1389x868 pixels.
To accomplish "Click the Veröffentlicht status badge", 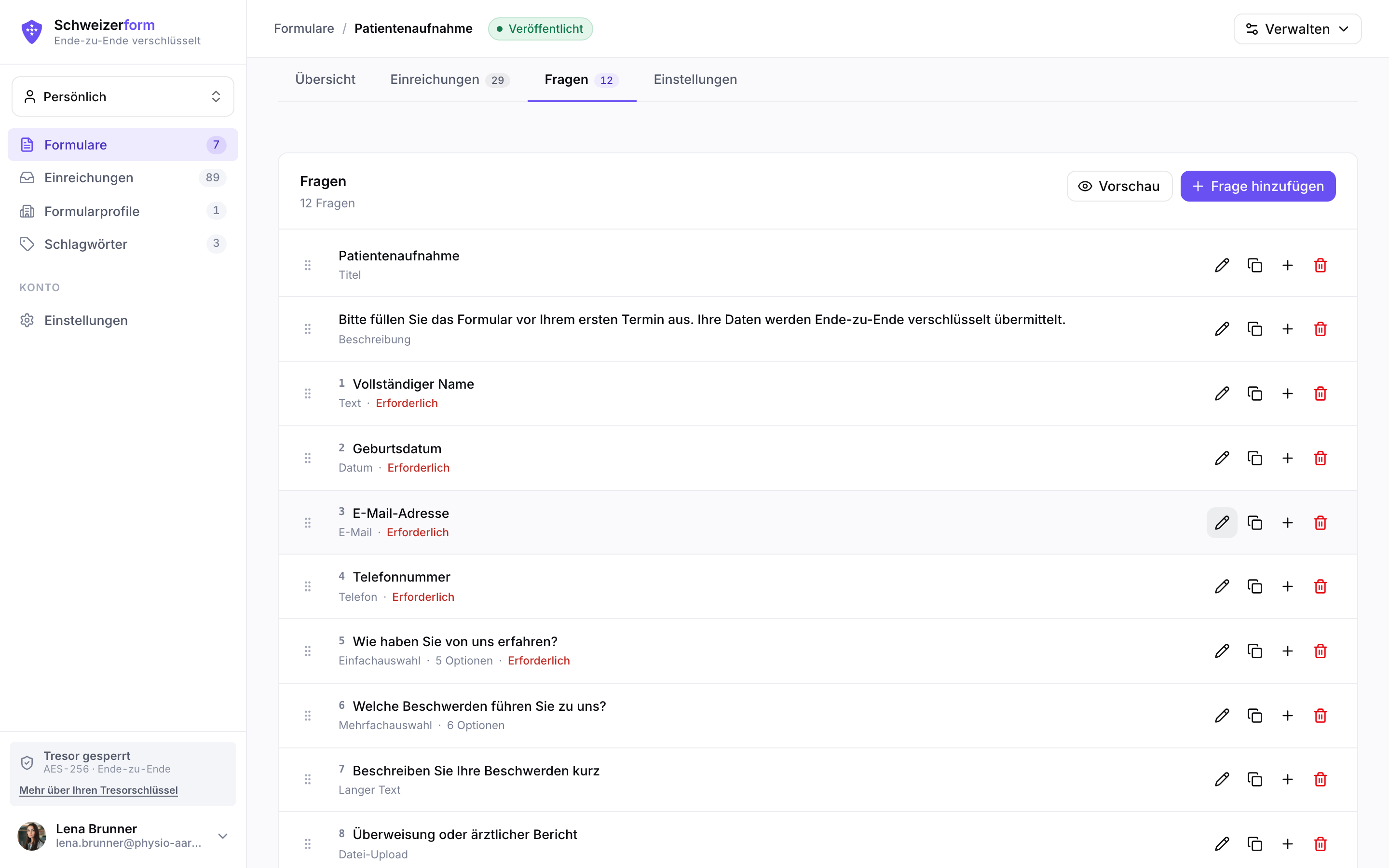I will (x=540, y=29).
